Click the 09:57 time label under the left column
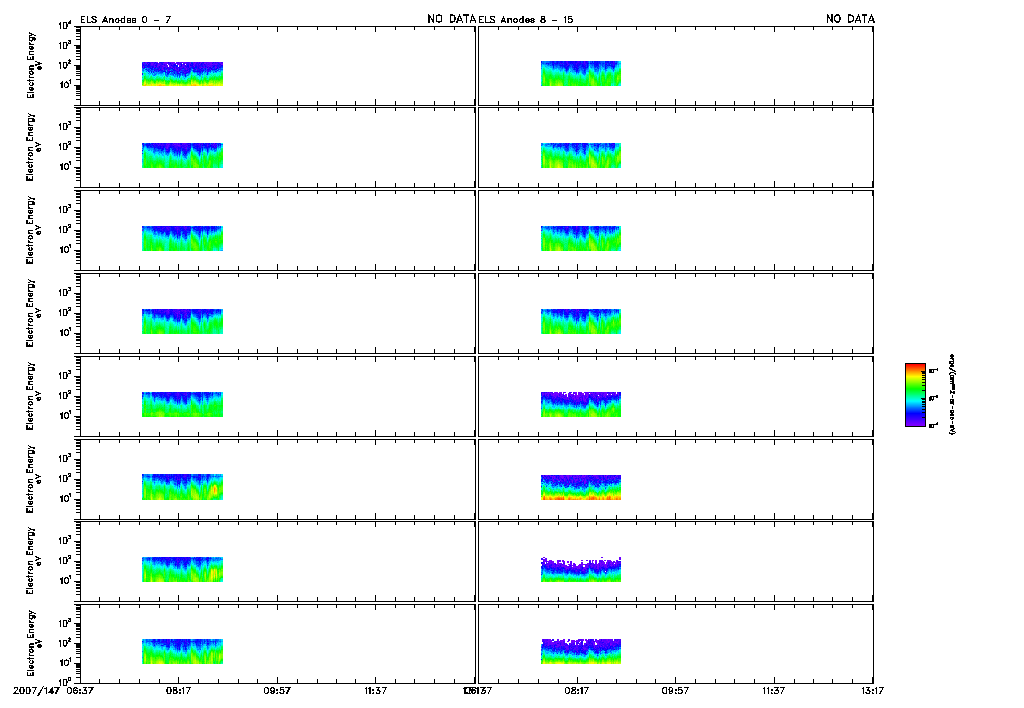The image size is (1024, 708). (x=277, y=690)
